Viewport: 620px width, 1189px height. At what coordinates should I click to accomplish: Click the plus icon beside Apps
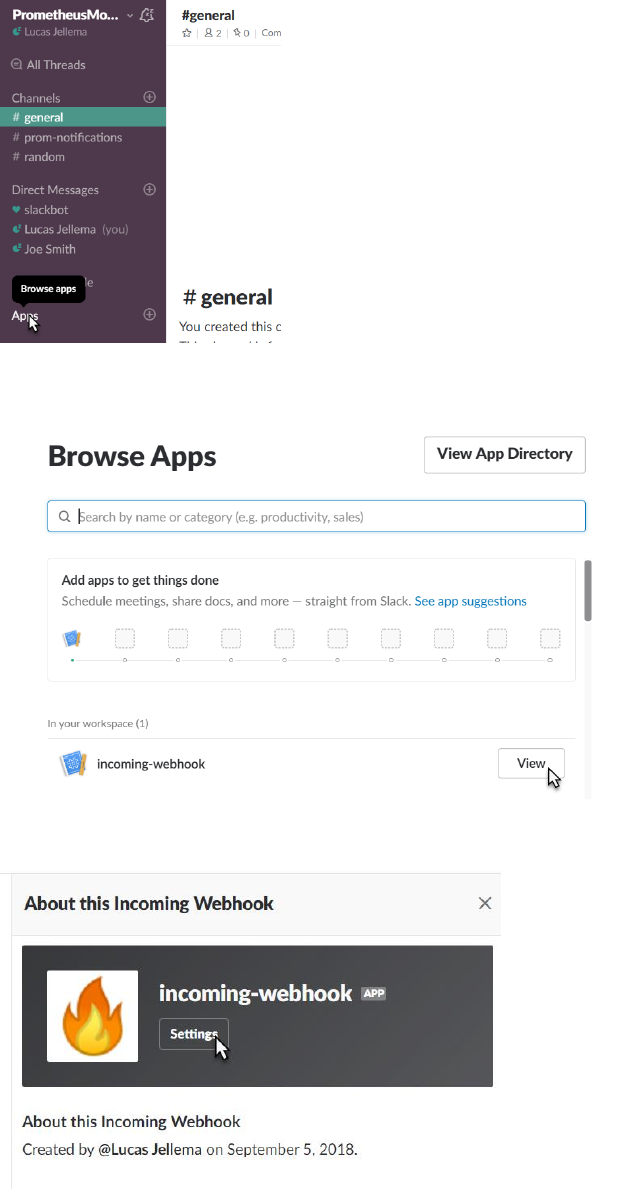point(150,315)
